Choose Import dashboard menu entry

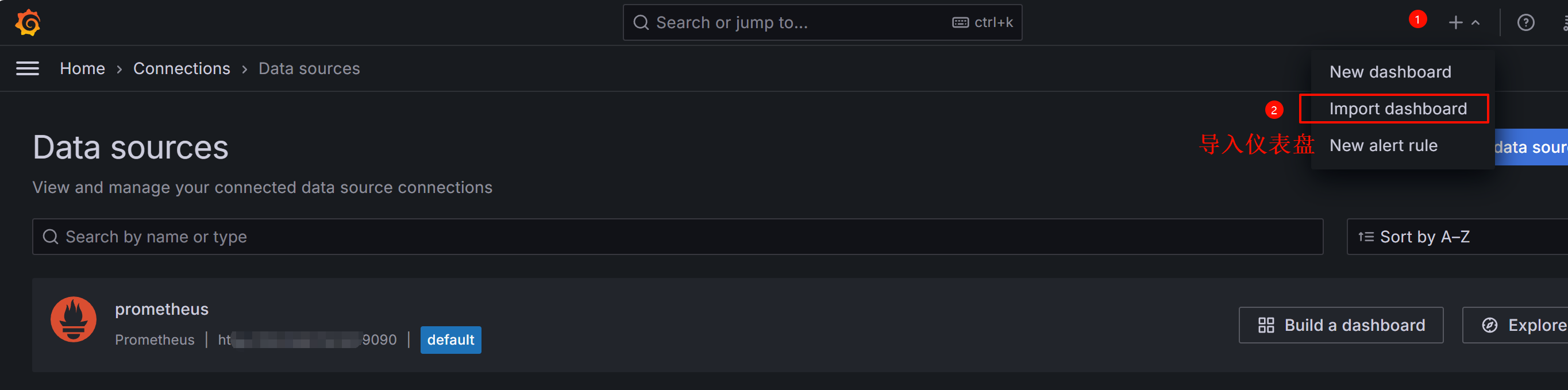(x=1397, y=109)
